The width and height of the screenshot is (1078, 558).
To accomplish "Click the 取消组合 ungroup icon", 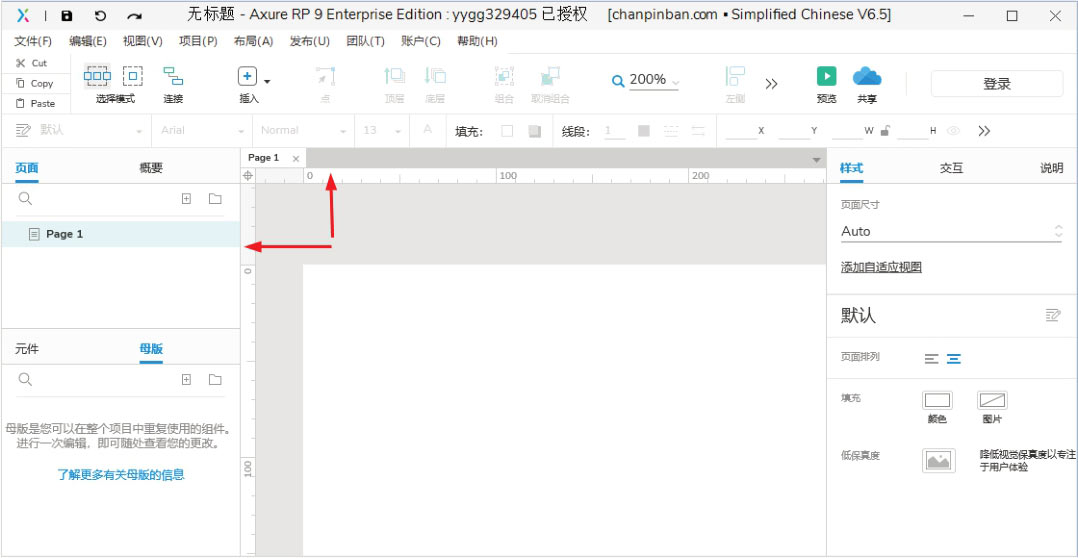I will point(550,76).
